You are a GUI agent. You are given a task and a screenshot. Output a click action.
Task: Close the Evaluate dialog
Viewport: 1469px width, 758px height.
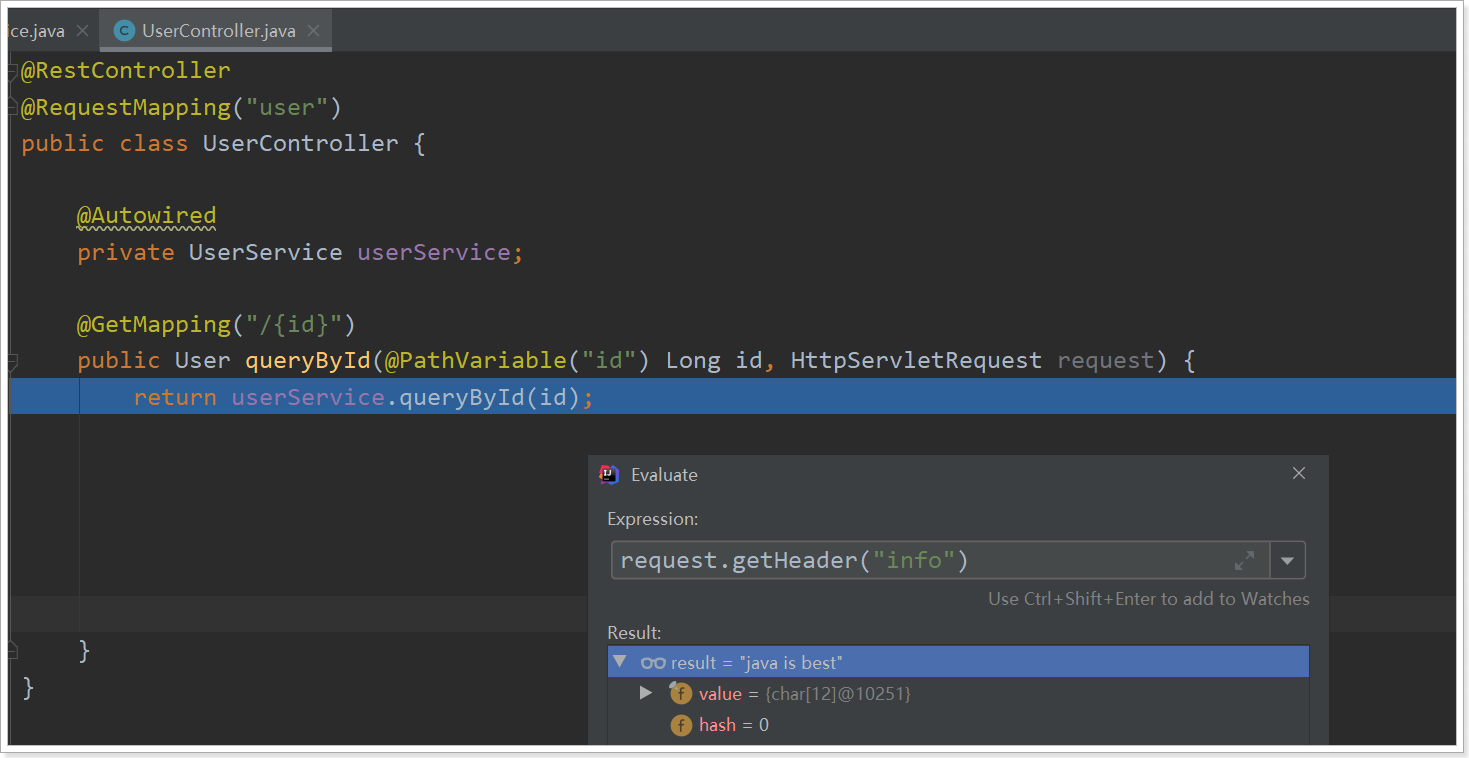(1299, 473)
